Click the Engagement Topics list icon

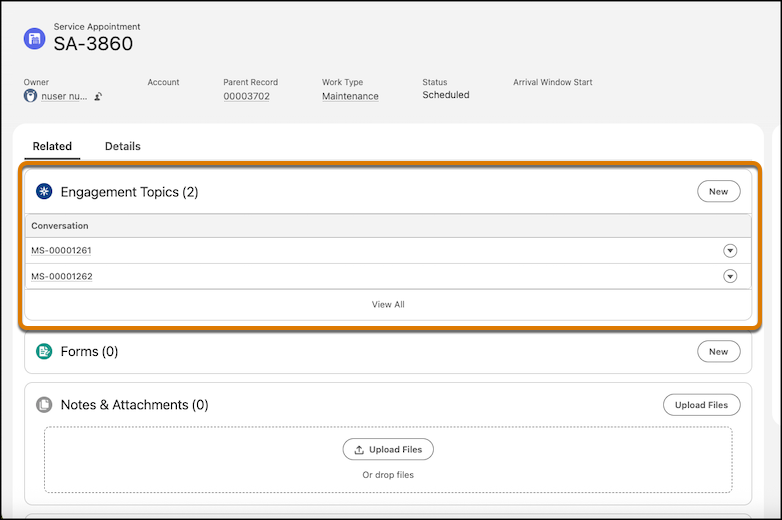44,191
